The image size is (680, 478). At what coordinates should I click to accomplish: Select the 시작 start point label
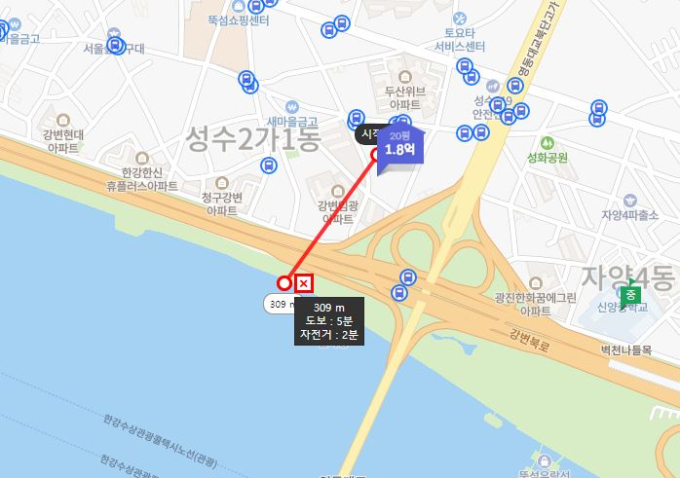pyautogui.click(x=367, y=134)
